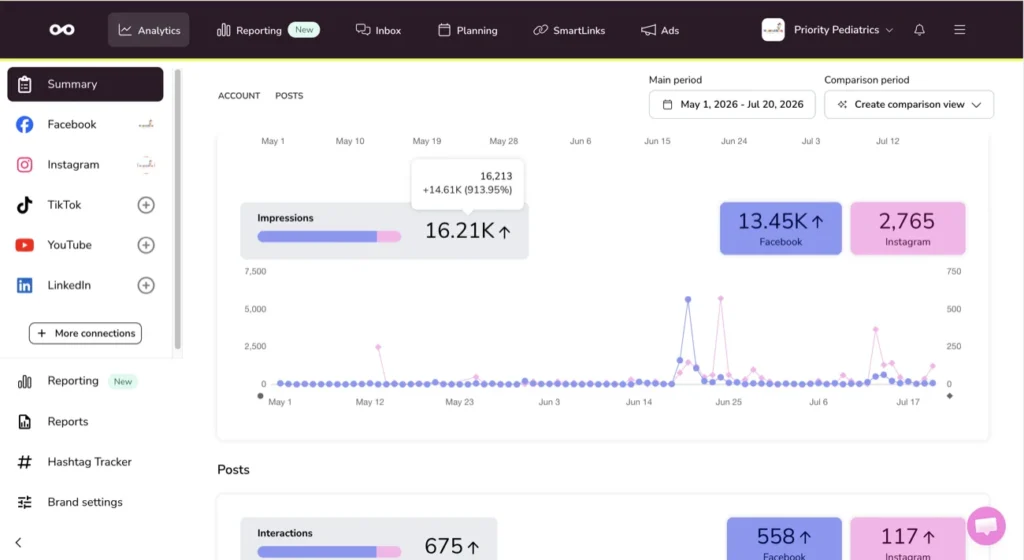Click the right diamond range handle
1024x560 pixels.
(x=950, y=396)
